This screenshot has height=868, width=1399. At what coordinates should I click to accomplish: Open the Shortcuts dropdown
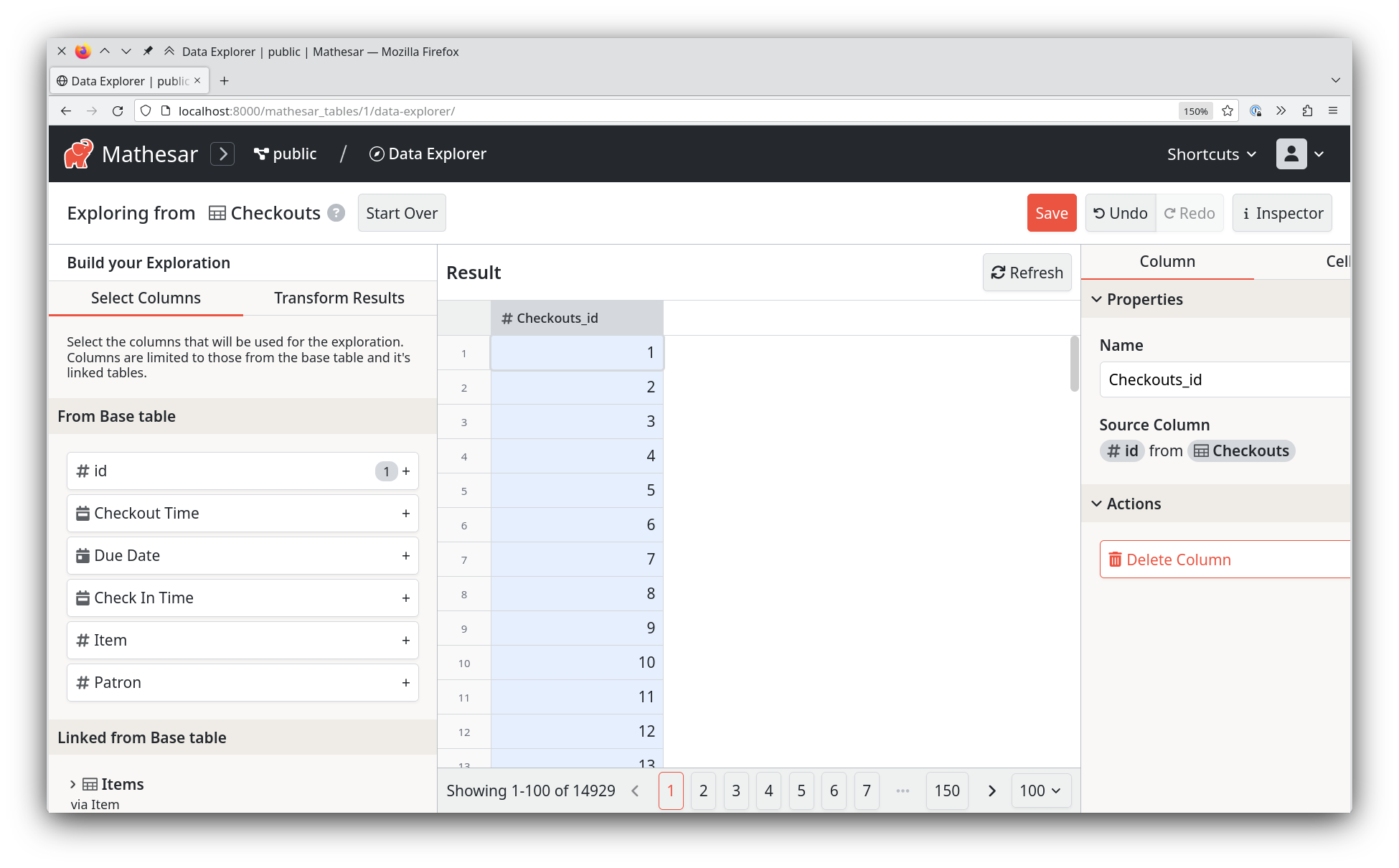click(x=1210, y=154)
